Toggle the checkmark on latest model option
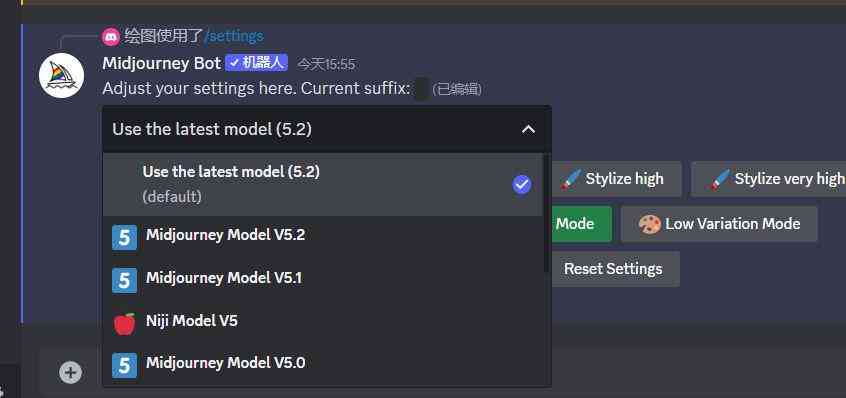Image resolution: width=846 pixels, height=398 pixels. pyautogui.click(x=522, y=185)
